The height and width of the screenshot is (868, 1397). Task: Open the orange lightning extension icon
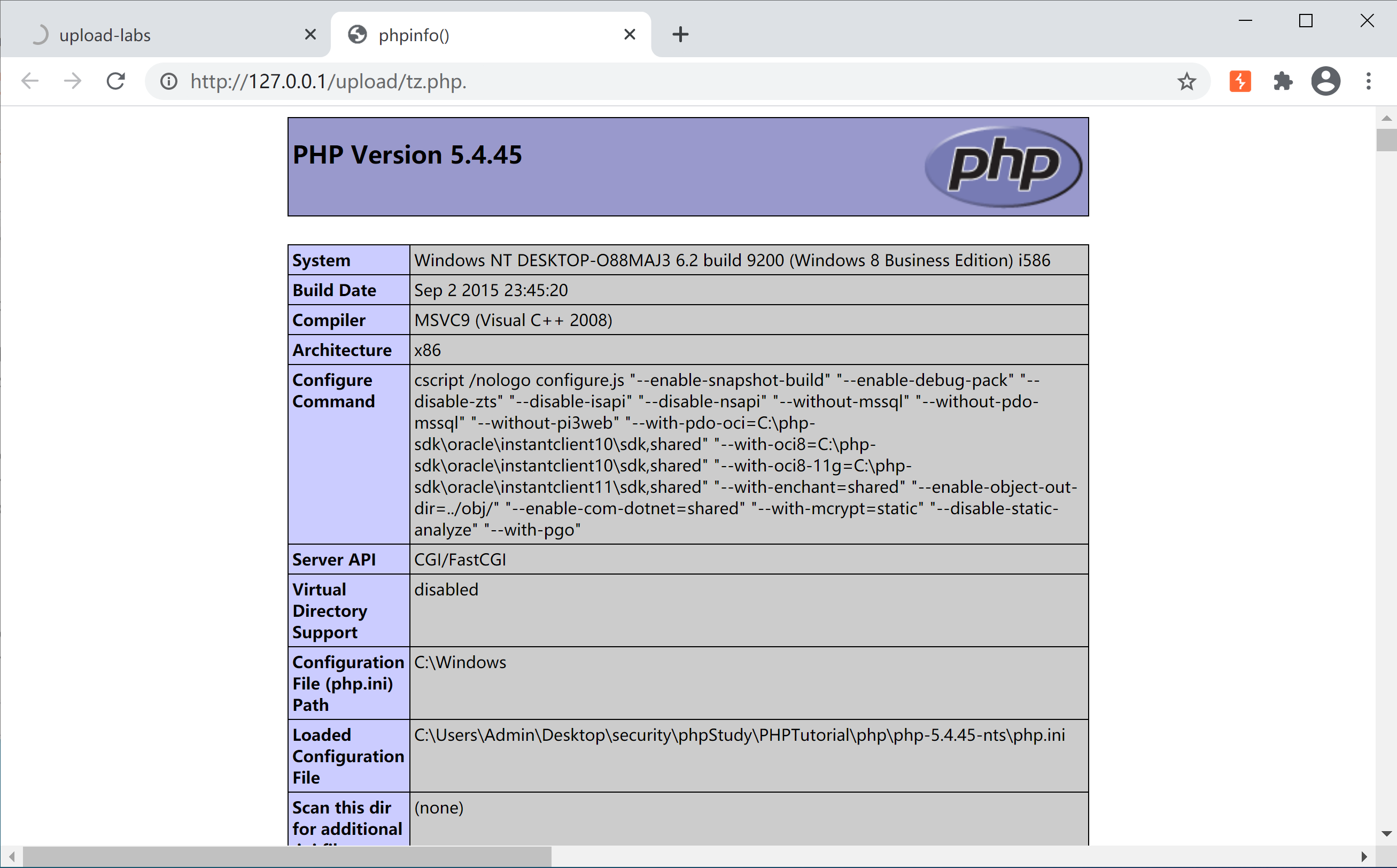click(x=1240, y=81)
